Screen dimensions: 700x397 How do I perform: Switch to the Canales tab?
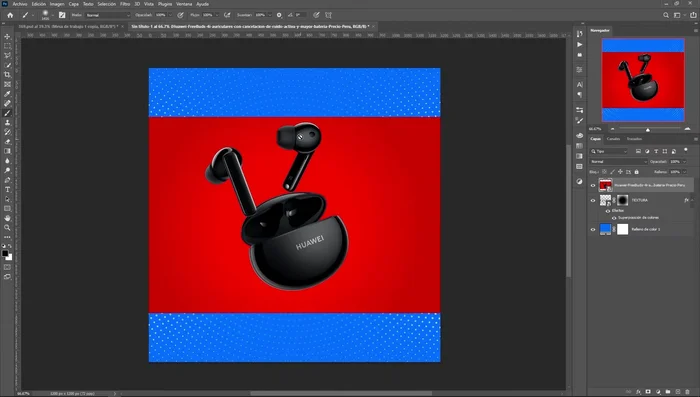pos(613,139)
